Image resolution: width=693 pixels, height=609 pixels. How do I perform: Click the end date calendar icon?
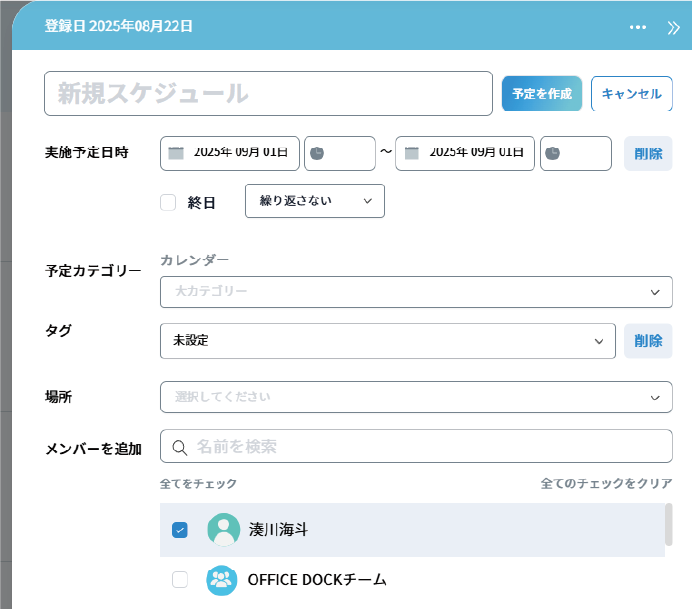pos(411,153)
